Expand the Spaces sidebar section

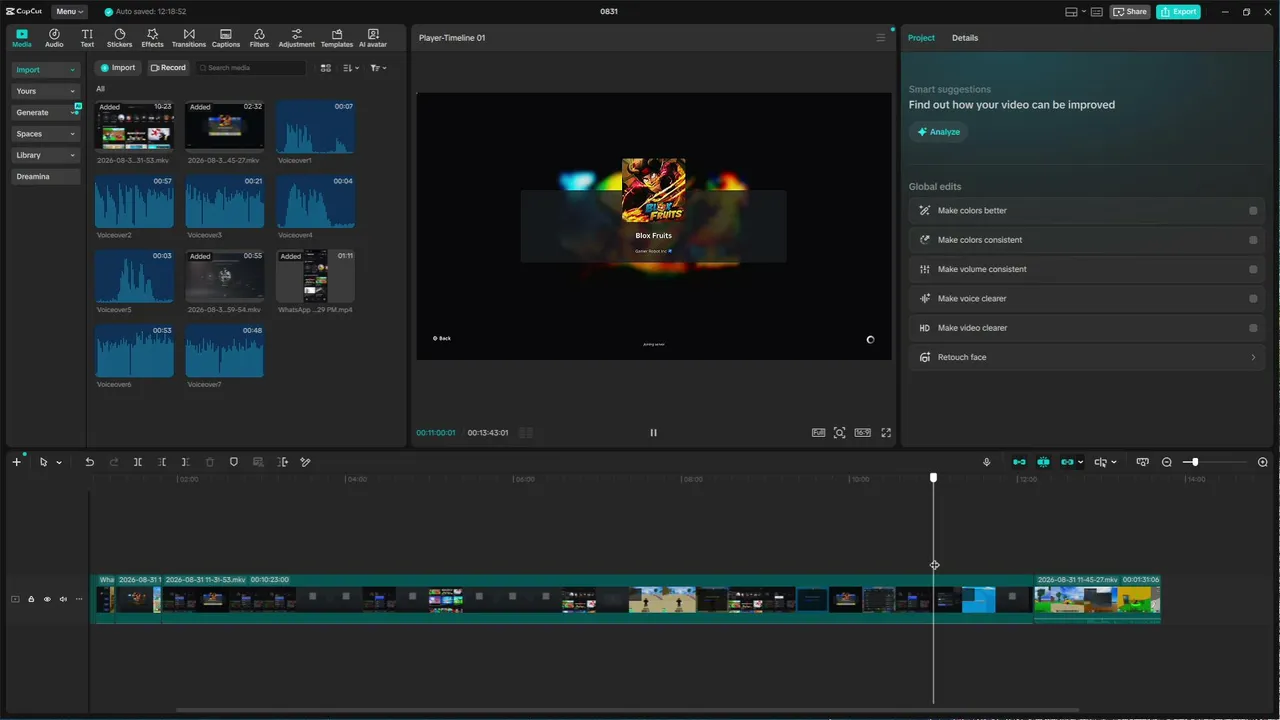(46, 134)
